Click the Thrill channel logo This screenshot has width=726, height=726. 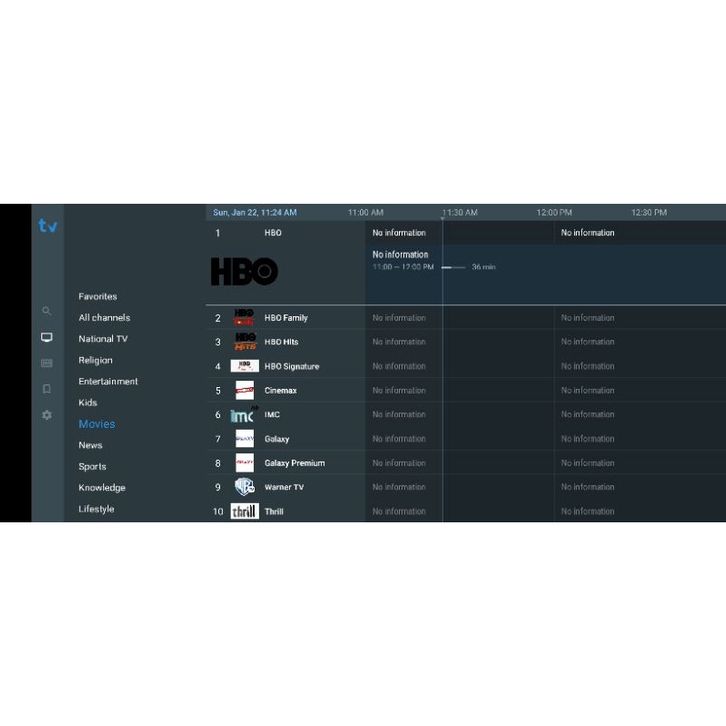244,511
